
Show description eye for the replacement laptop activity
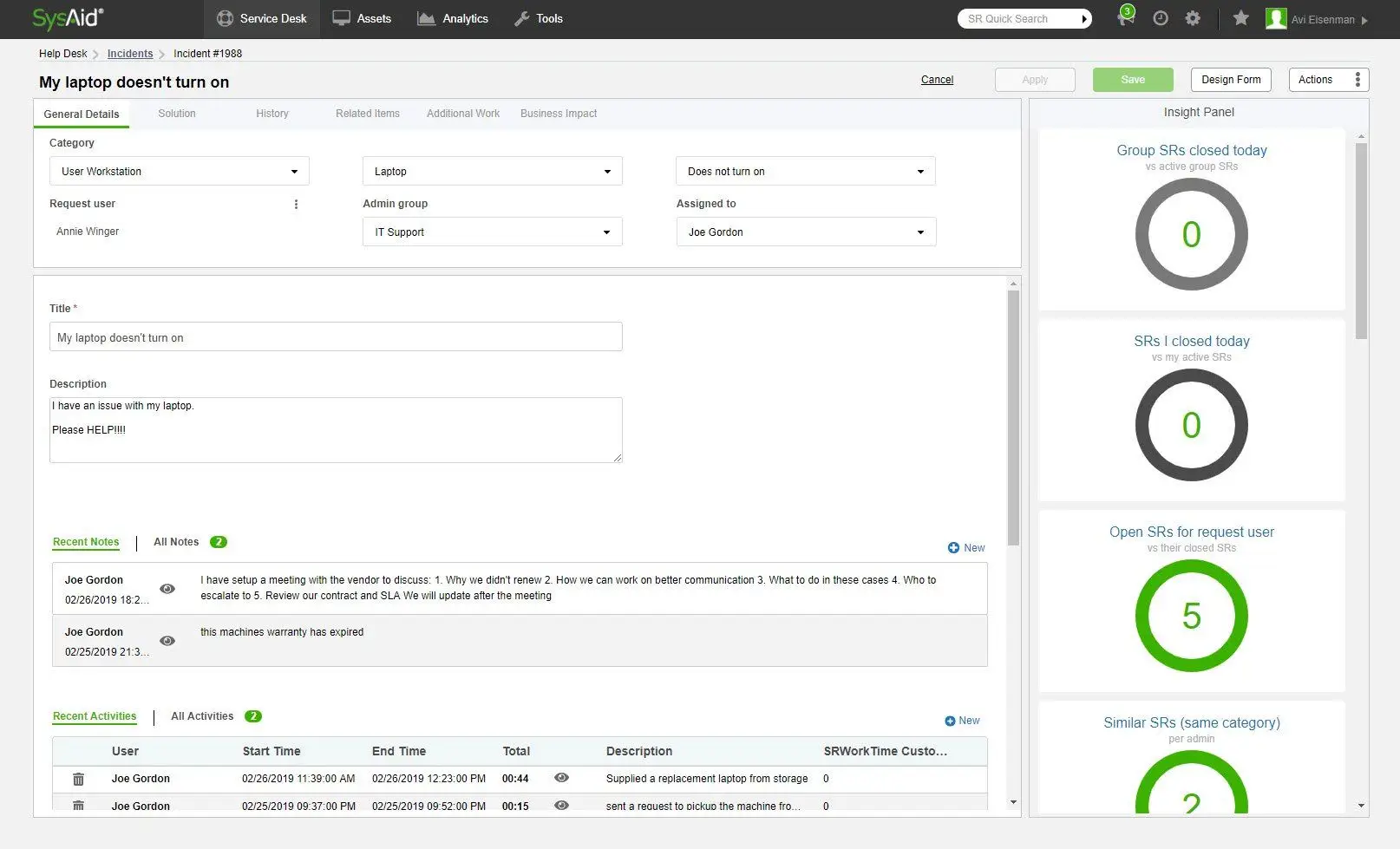(561, 779)
